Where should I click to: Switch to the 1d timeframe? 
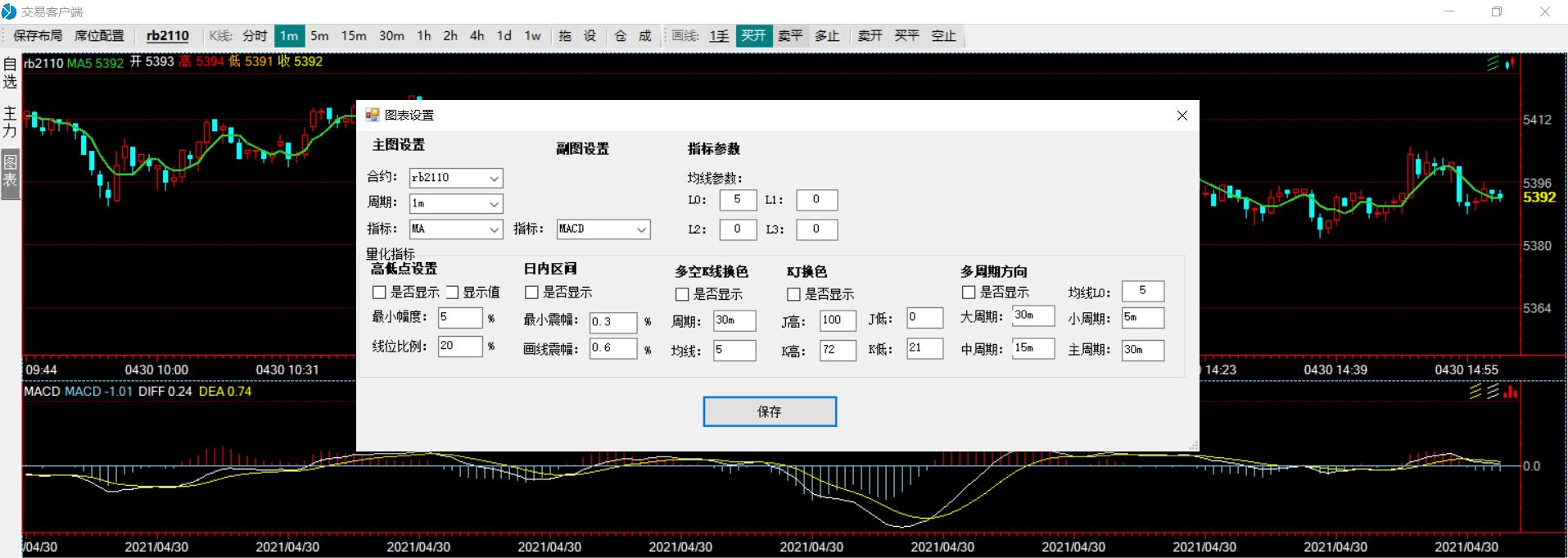click(504, 36)
